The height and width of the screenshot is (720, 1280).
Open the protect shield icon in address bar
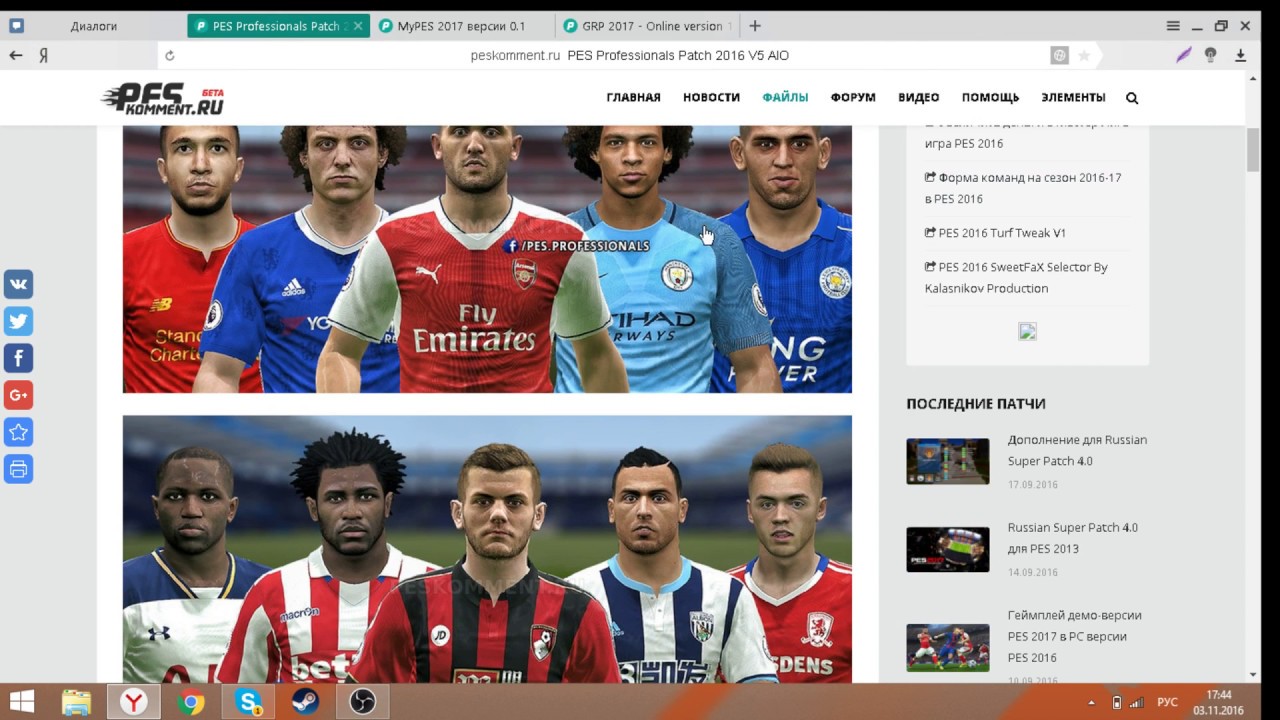point(1060,56)
